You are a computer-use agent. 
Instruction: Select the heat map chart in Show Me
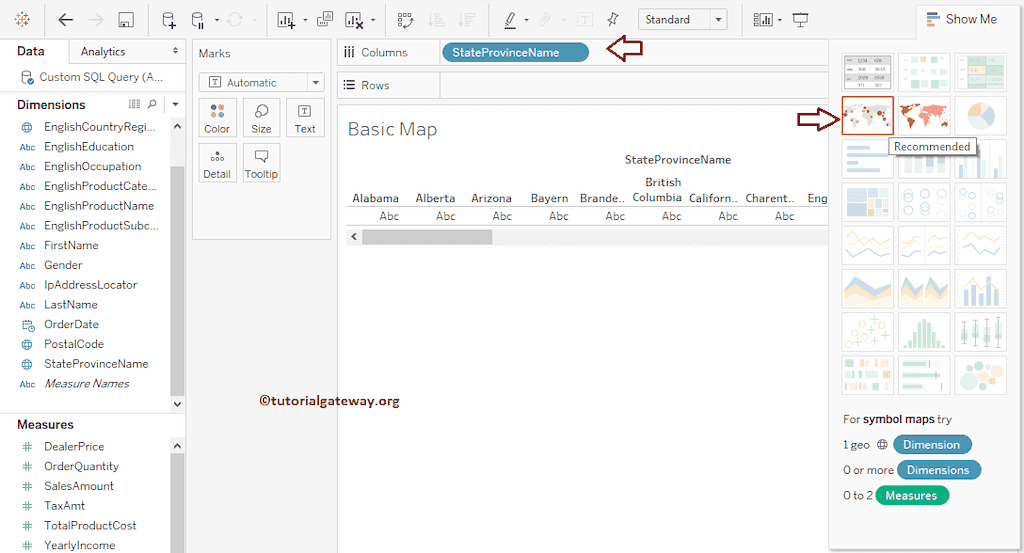point(924,72)
